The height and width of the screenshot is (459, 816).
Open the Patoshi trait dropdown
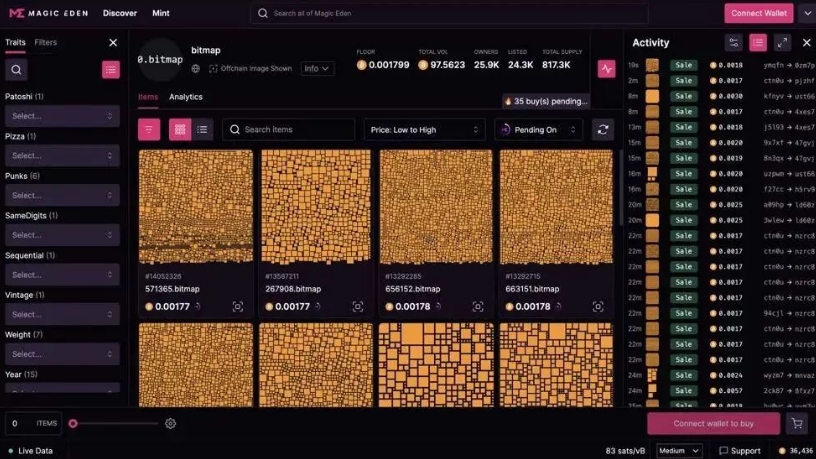click(62, 116)
